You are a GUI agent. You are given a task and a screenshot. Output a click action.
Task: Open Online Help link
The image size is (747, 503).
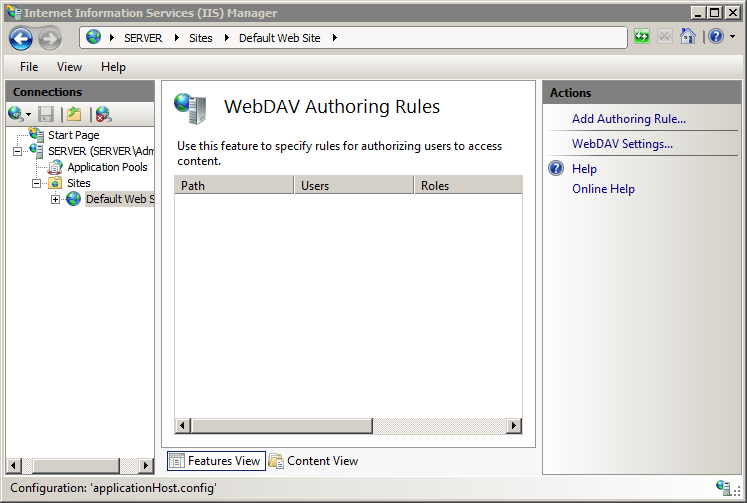603,189
